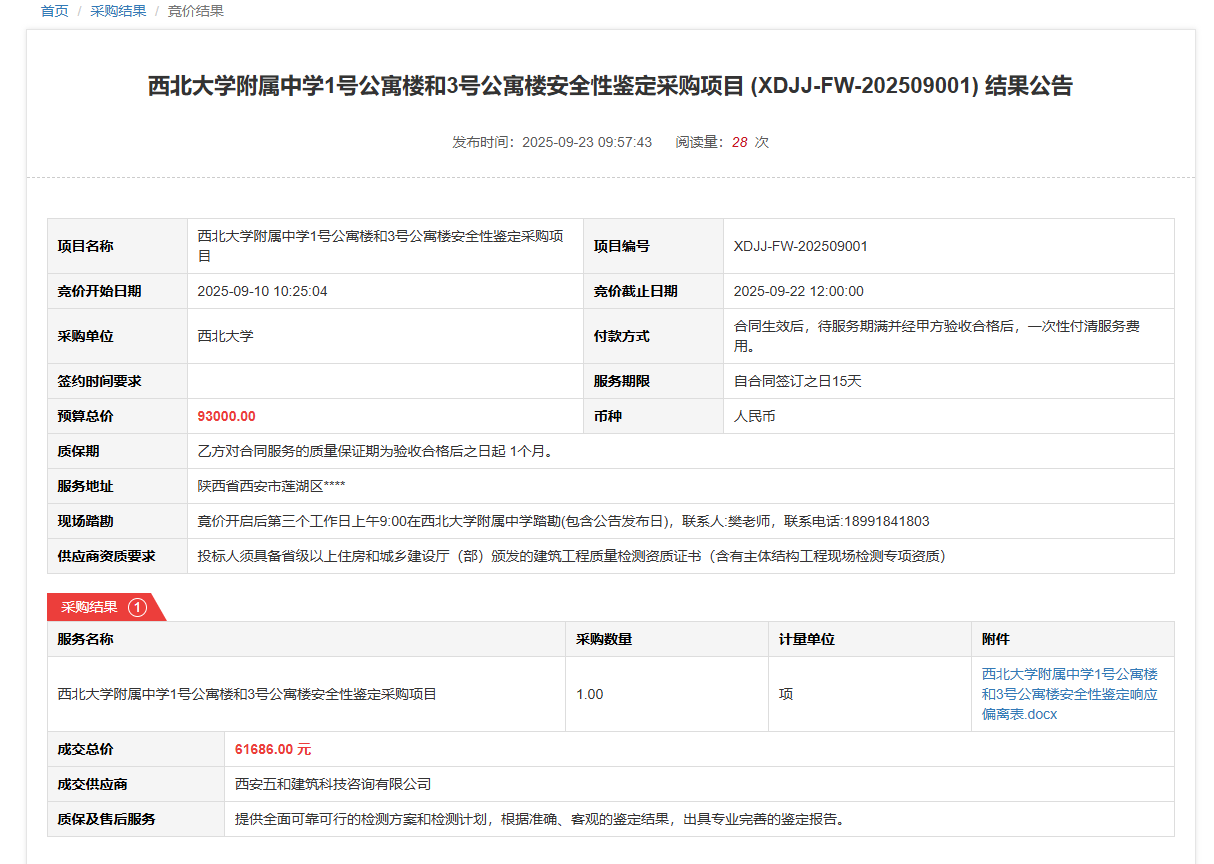Image resolution: width=1214 pixels, height=864 pixels.
Task: Click supplier name 西安五和建筑科技咨询有限公司
Action: click(x=333, y=784)
